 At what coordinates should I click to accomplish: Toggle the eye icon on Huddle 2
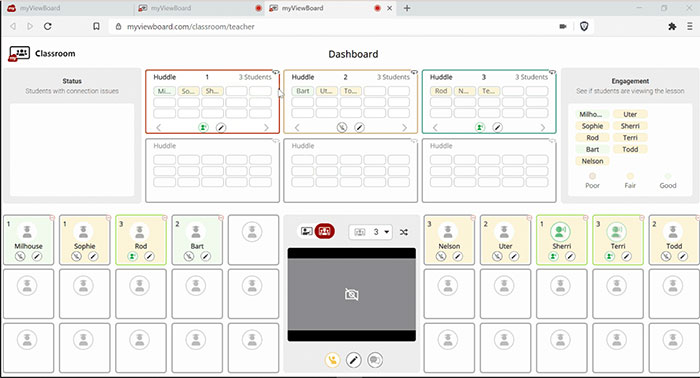click(414, 72)
